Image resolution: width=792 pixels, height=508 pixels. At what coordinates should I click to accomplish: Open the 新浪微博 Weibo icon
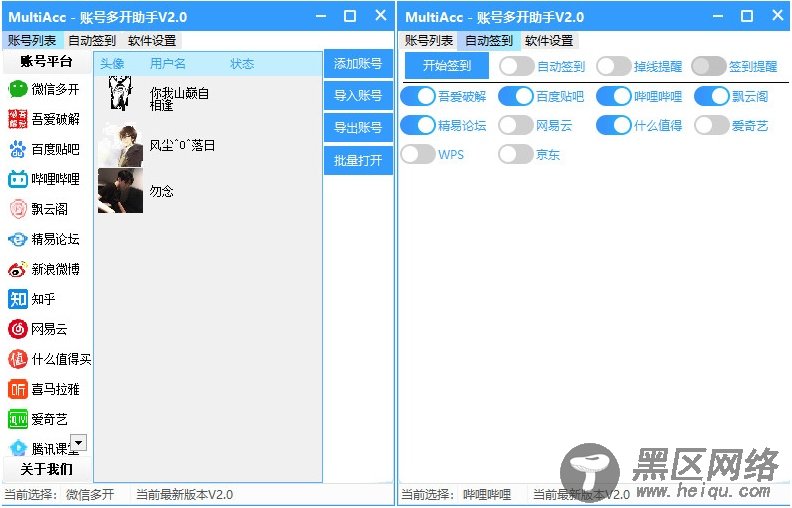pyautogui.click(x=18, y=269)
